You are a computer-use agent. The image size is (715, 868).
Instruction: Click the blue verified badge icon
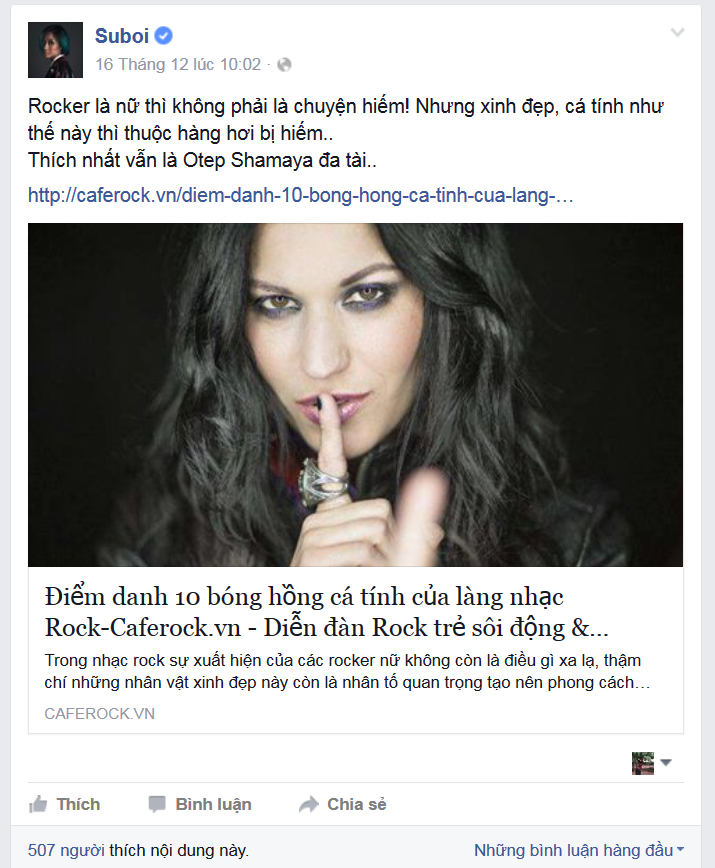[163, 36]
